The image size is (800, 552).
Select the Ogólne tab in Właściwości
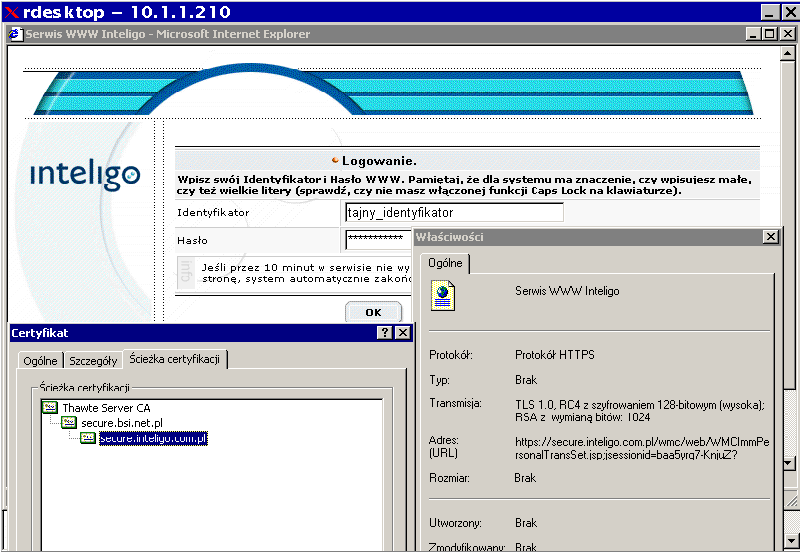pos(445,263)
